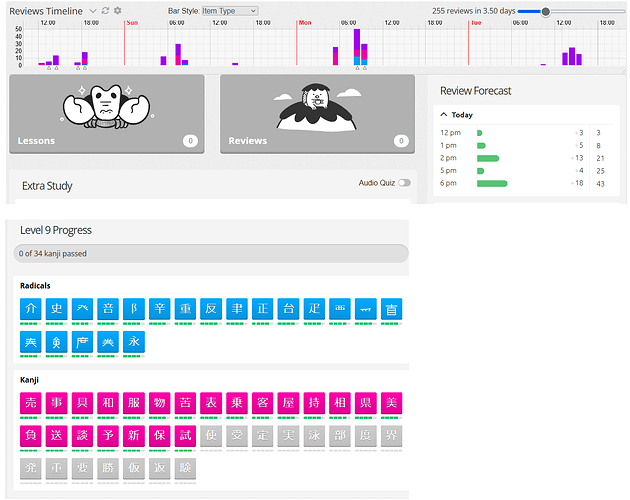The image size is (630, 500).
Task: Select the 辛 radical tile
Action: click(160, 309)
